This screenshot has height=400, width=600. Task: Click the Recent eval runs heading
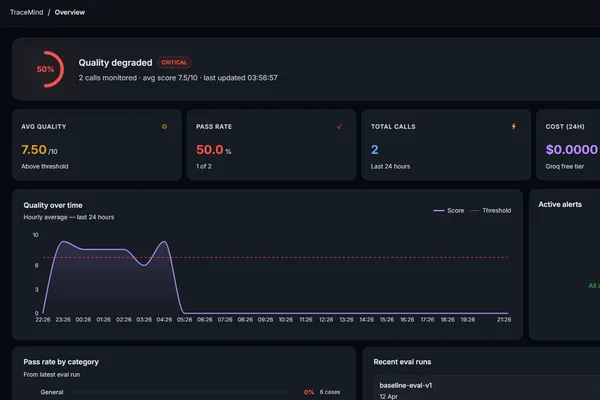[x=402, y=362]
